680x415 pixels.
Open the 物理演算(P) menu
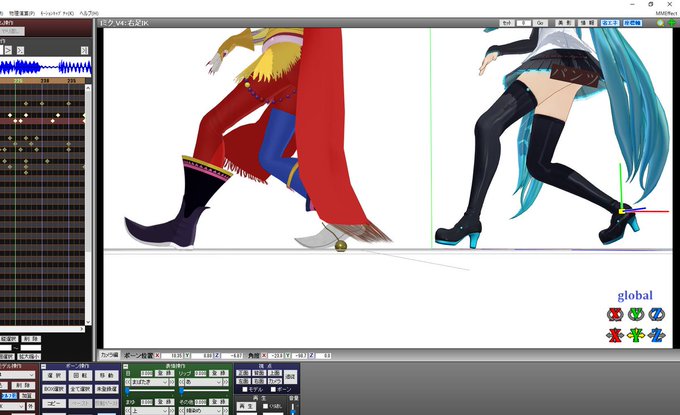(x=22, y=13)
